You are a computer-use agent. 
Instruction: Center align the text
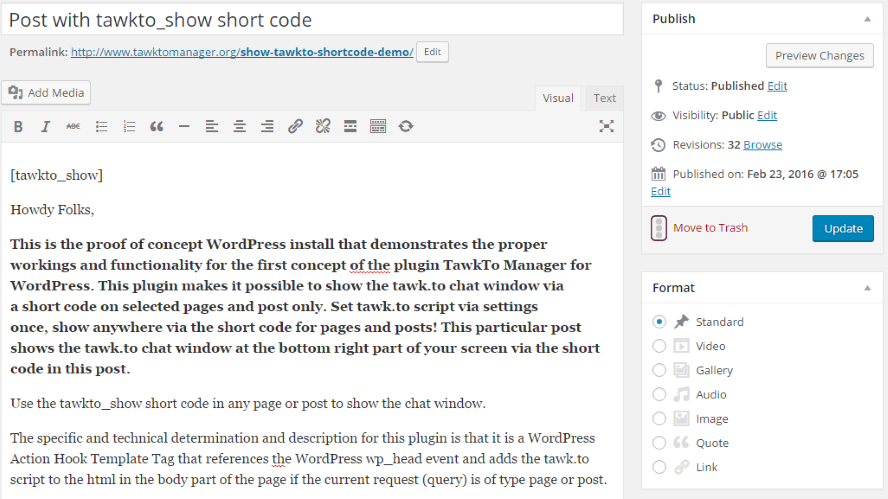point(239,126)
